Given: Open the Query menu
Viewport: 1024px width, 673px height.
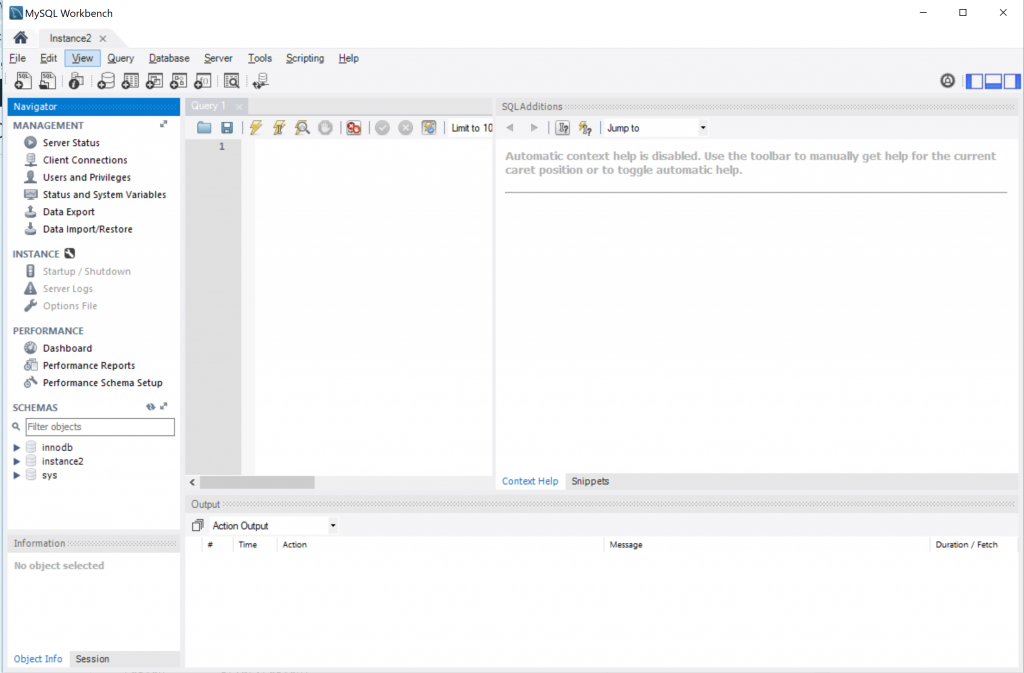Looking at the screenshot, I should click(121, 58).
